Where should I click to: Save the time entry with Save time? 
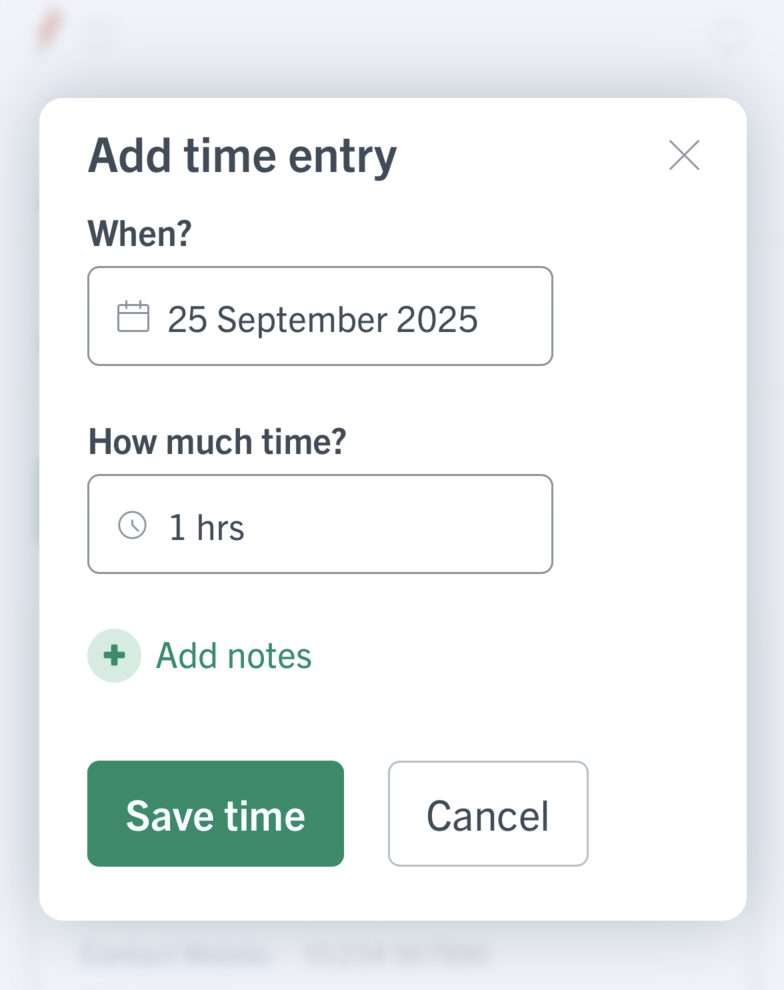tap(215, 814)
